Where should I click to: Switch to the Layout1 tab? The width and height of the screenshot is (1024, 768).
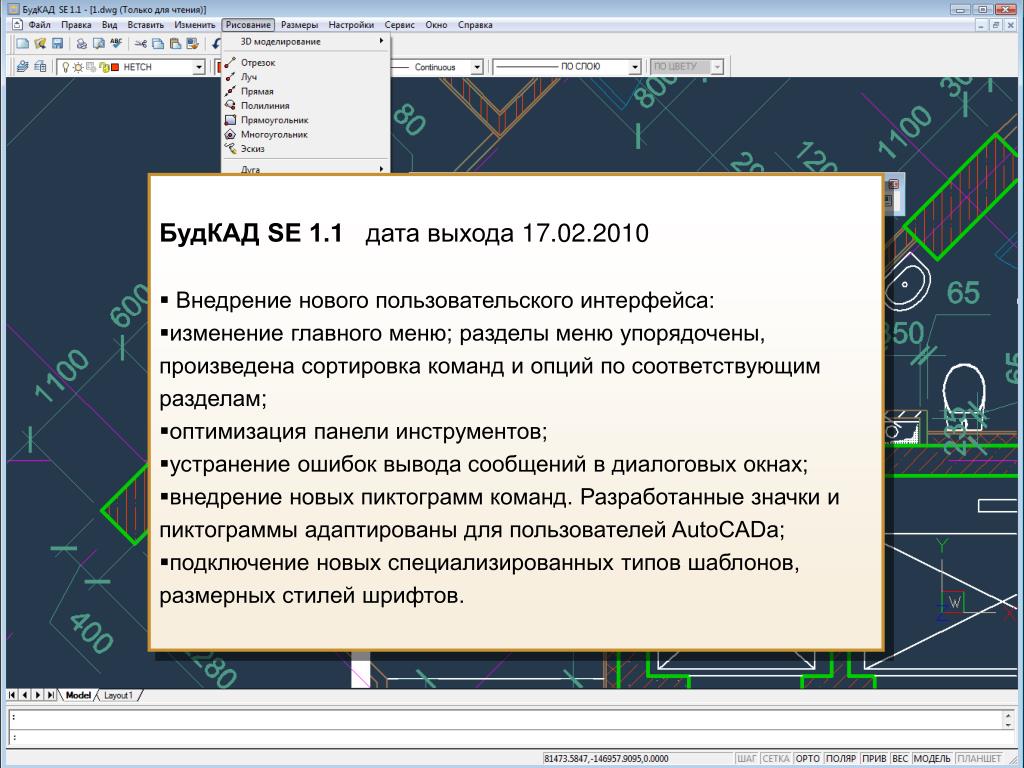pyautogui.click(x=119, y=696)
